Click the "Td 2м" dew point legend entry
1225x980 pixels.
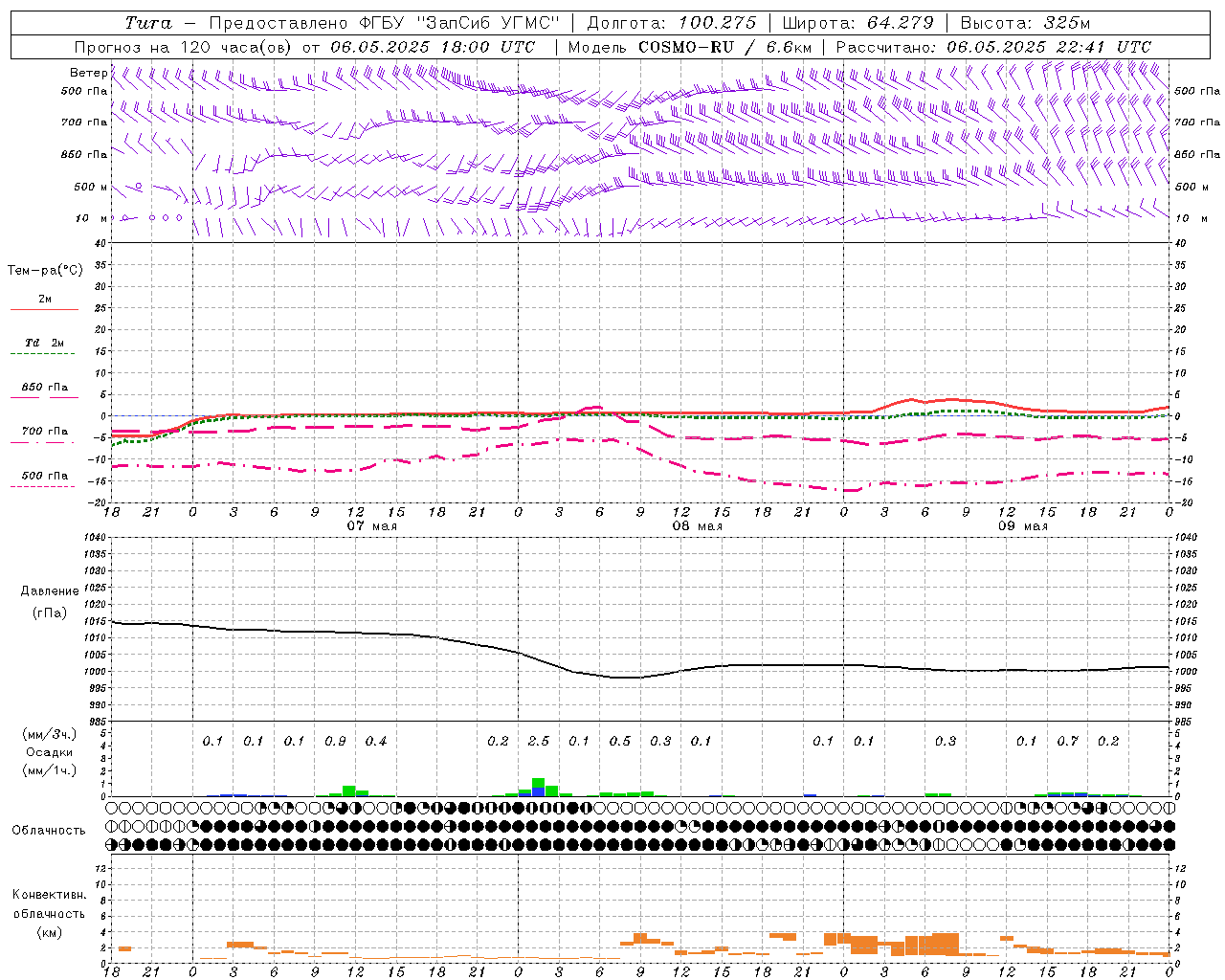point(45,343)
